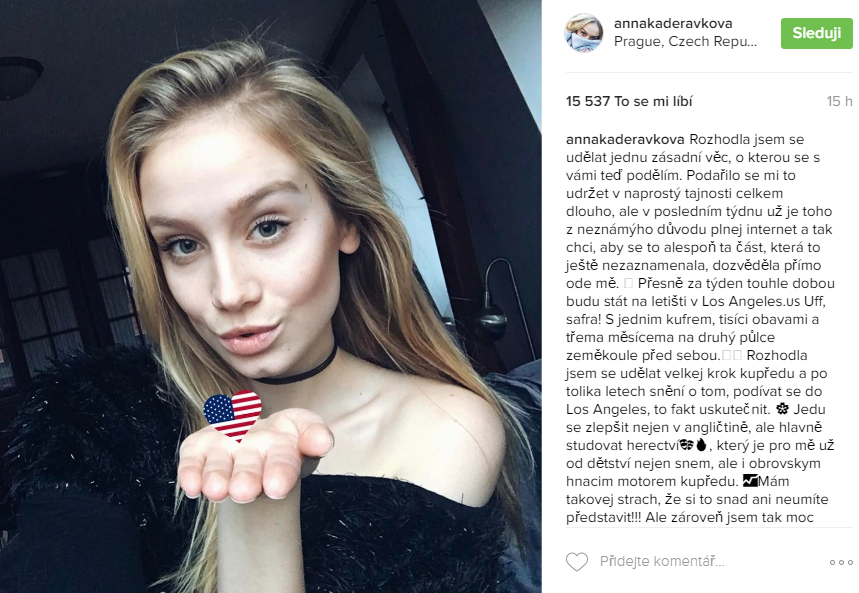Open annakaderavkova's profile avatar
Screen dimensions: 859x593
[x=583, y=33]
